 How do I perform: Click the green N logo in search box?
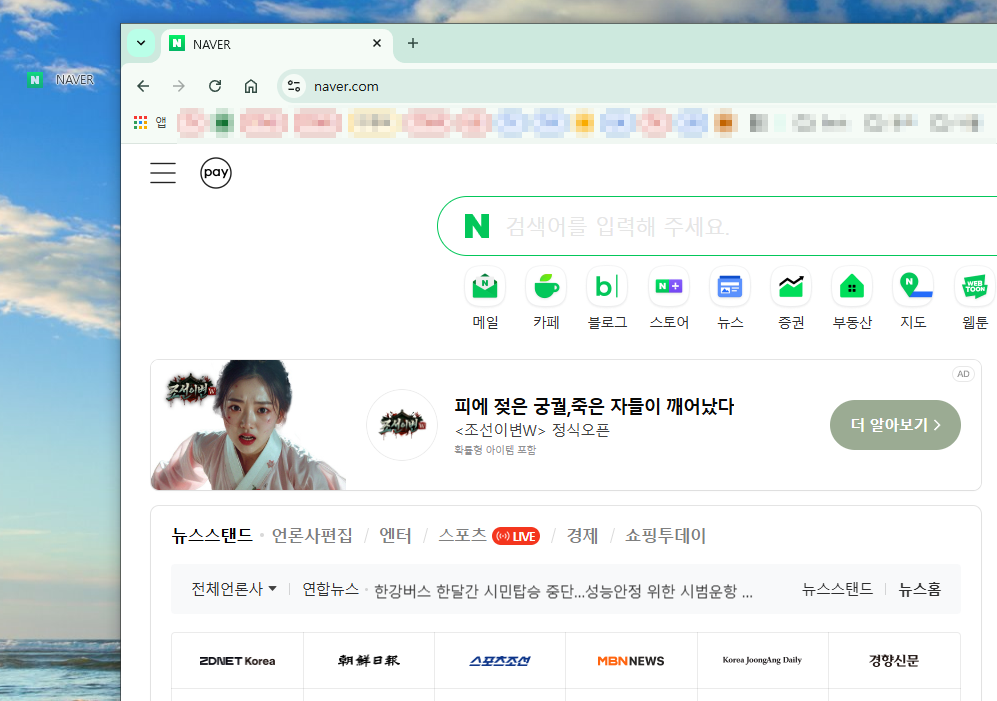(477, 226)
